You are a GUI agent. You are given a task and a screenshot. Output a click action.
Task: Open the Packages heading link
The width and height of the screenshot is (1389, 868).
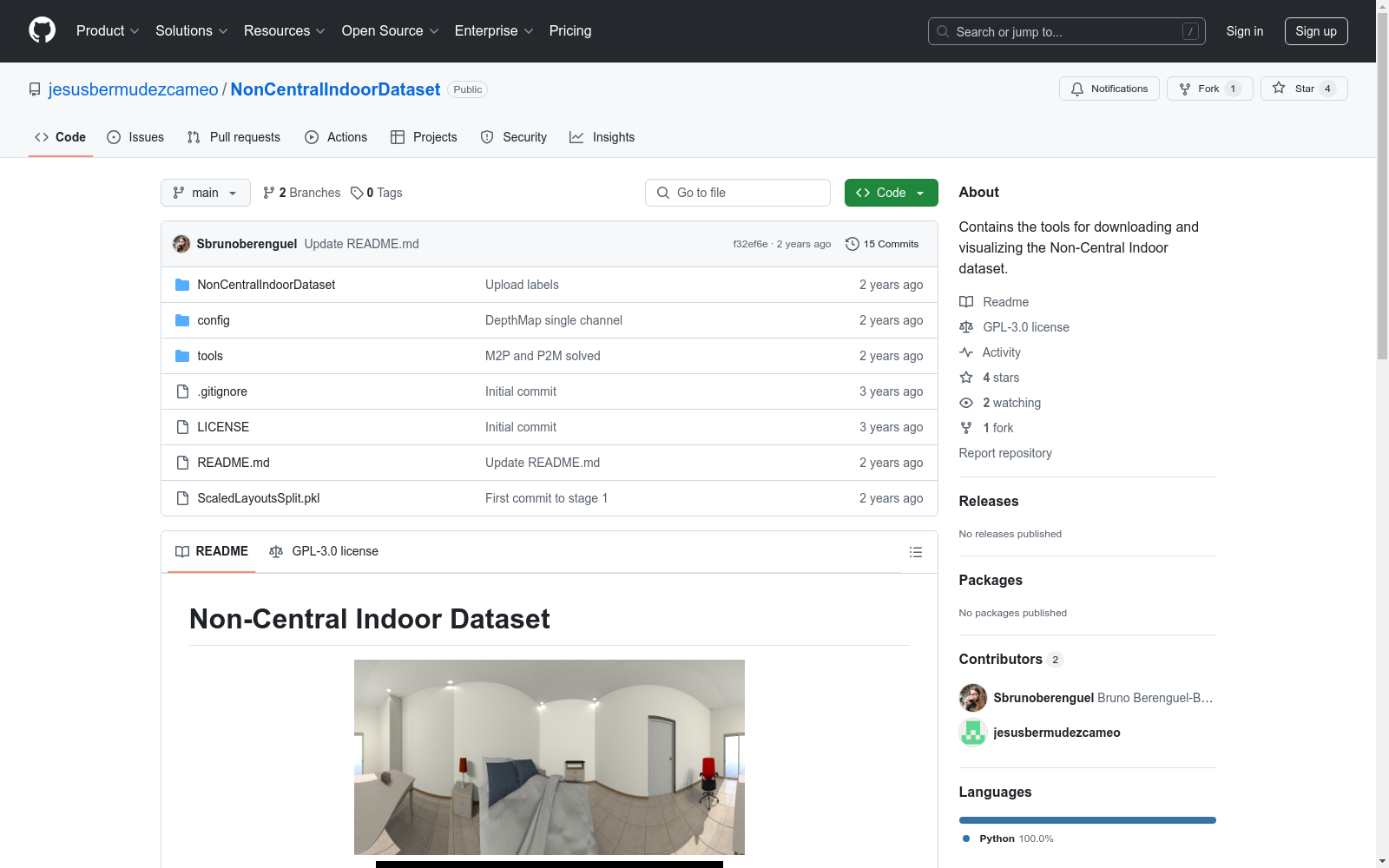[991, 580]
